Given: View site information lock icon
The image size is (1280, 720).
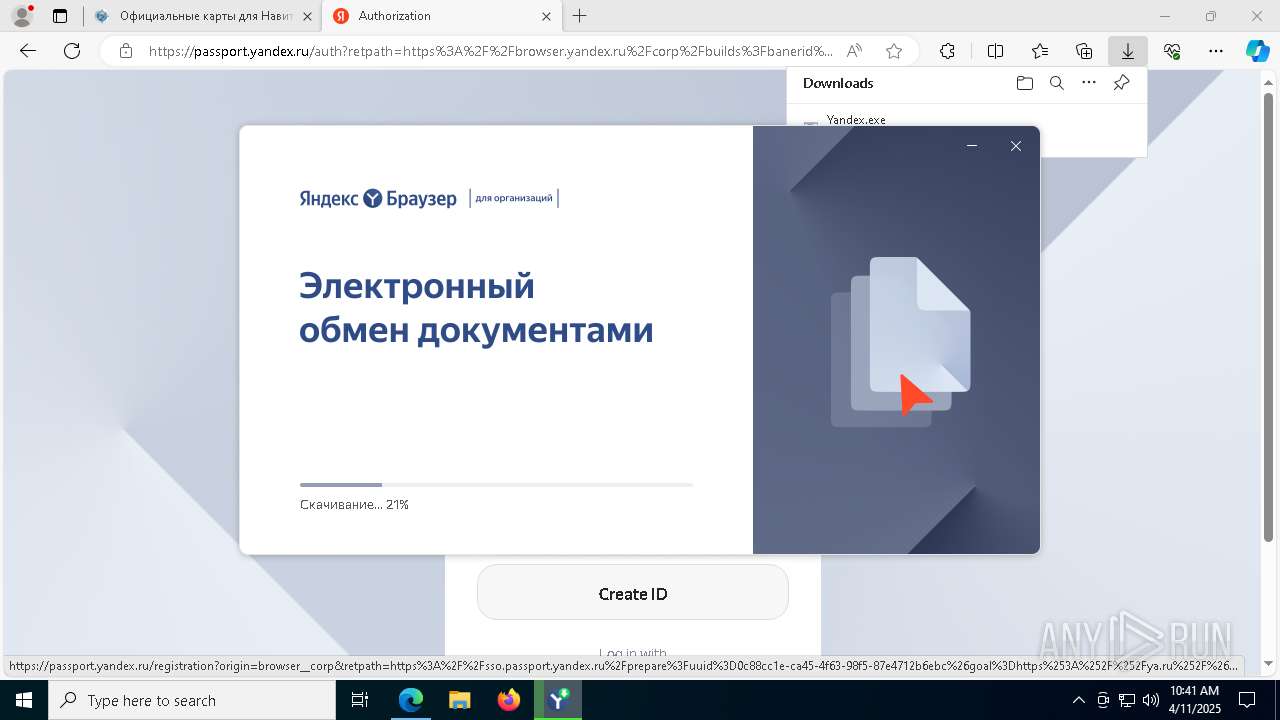Looking at the screenshot, I should pyautogui.click(x=125, y=51).
